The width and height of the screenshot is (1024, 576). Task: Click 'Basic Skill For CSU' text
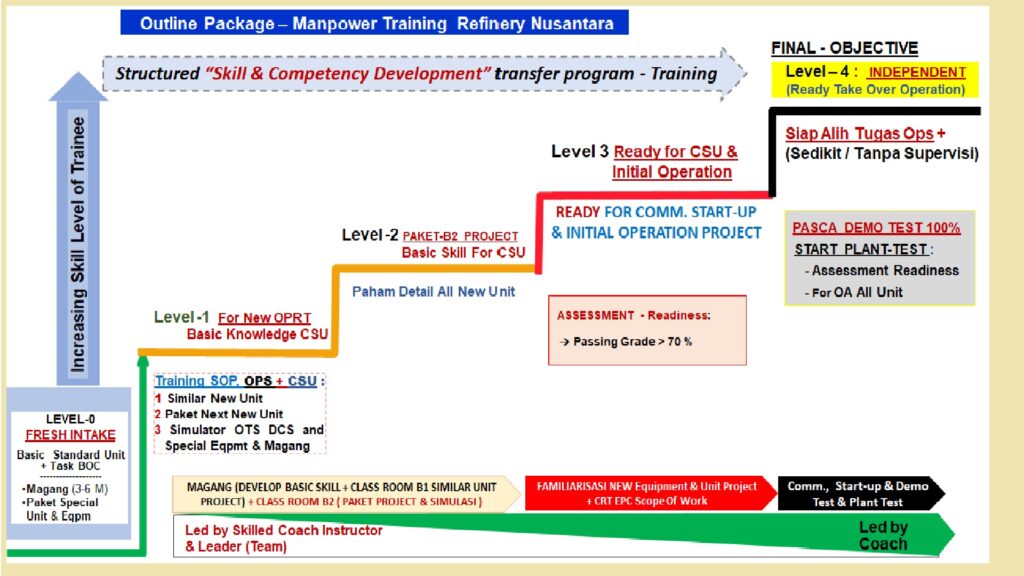point(463,253)
